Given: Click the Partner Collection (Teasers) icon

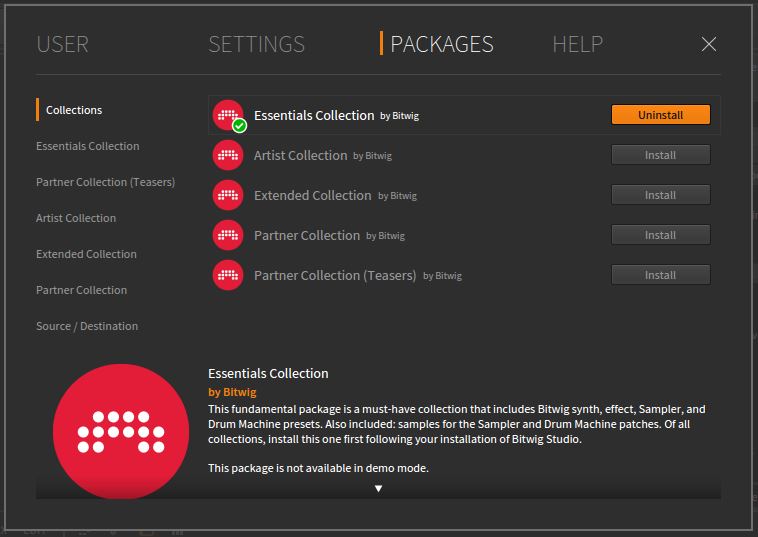Looking at the screenshot, I should click(x=228, y=275).
